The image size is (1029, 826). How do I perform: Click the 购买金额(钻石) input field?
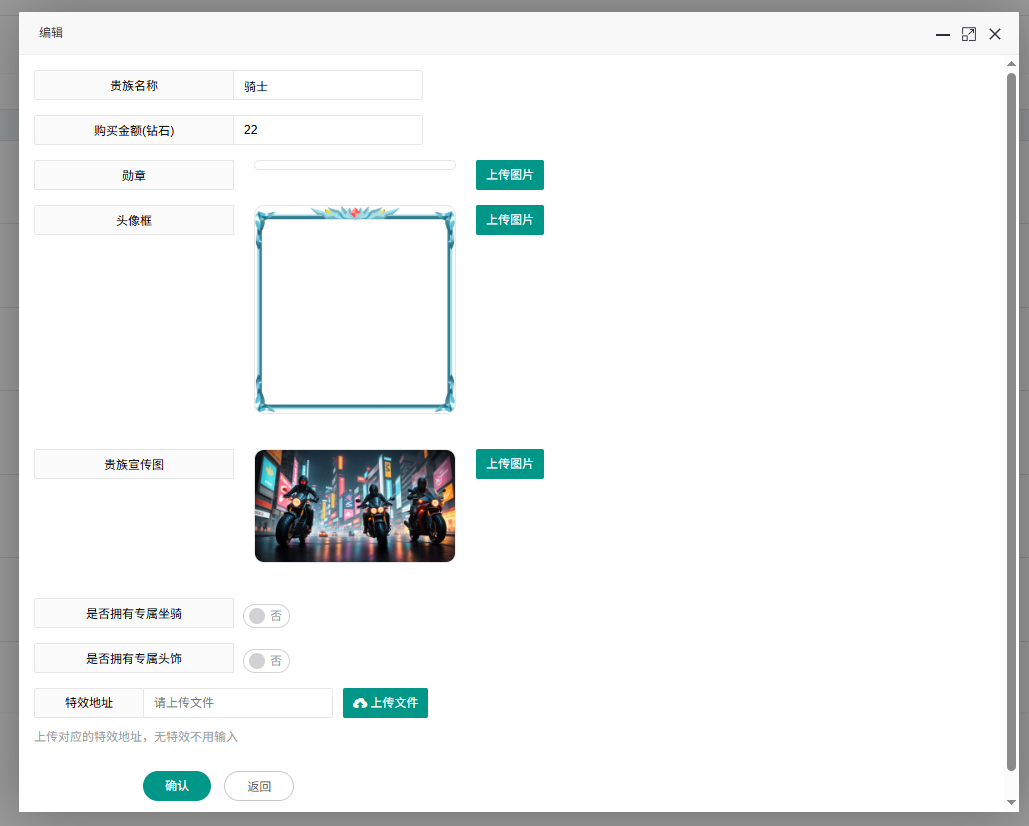click(327, 131)
